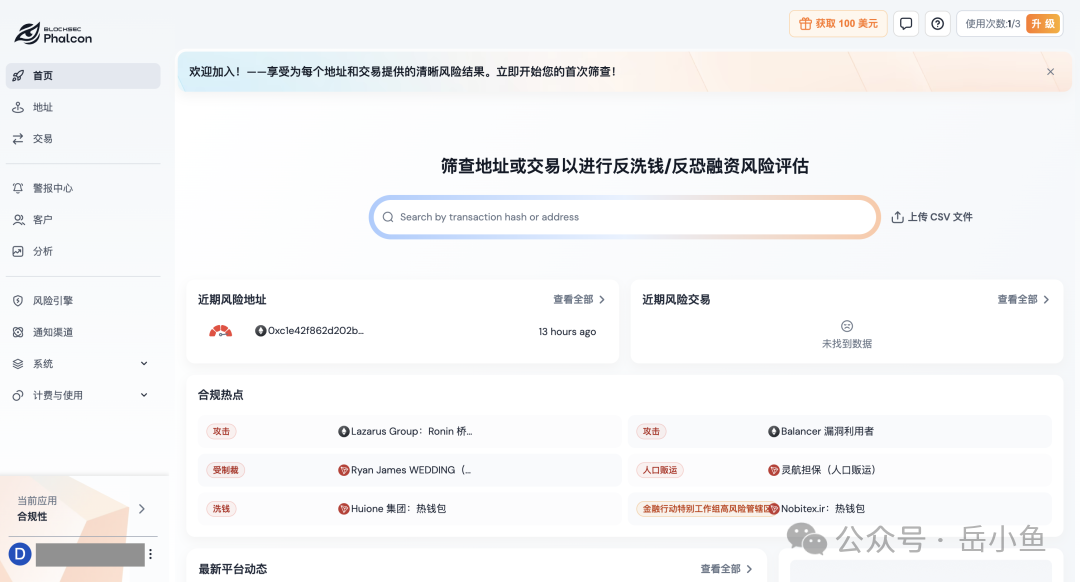Open the help question-mark icon
This screenshot has height=582, width=1080.
937,23
